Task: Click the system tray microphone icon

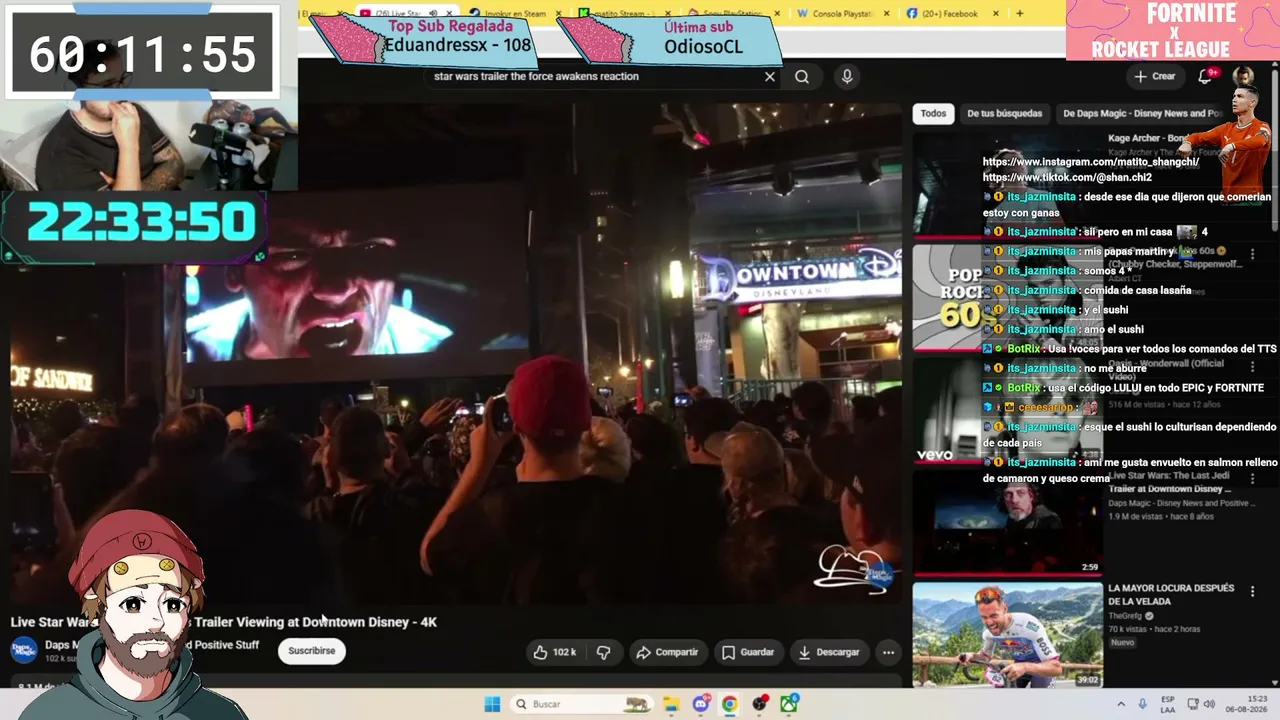Action: click(x=1143, y=704)
